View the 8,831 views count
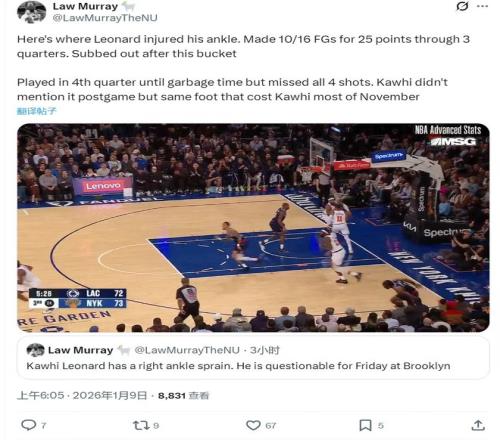 (x=183, y=396)
